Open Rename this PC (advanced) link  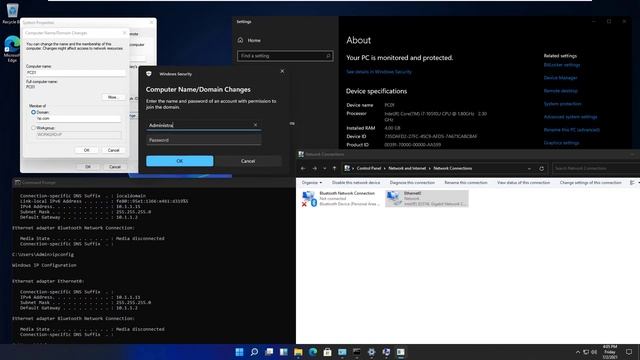coord(571,130)
